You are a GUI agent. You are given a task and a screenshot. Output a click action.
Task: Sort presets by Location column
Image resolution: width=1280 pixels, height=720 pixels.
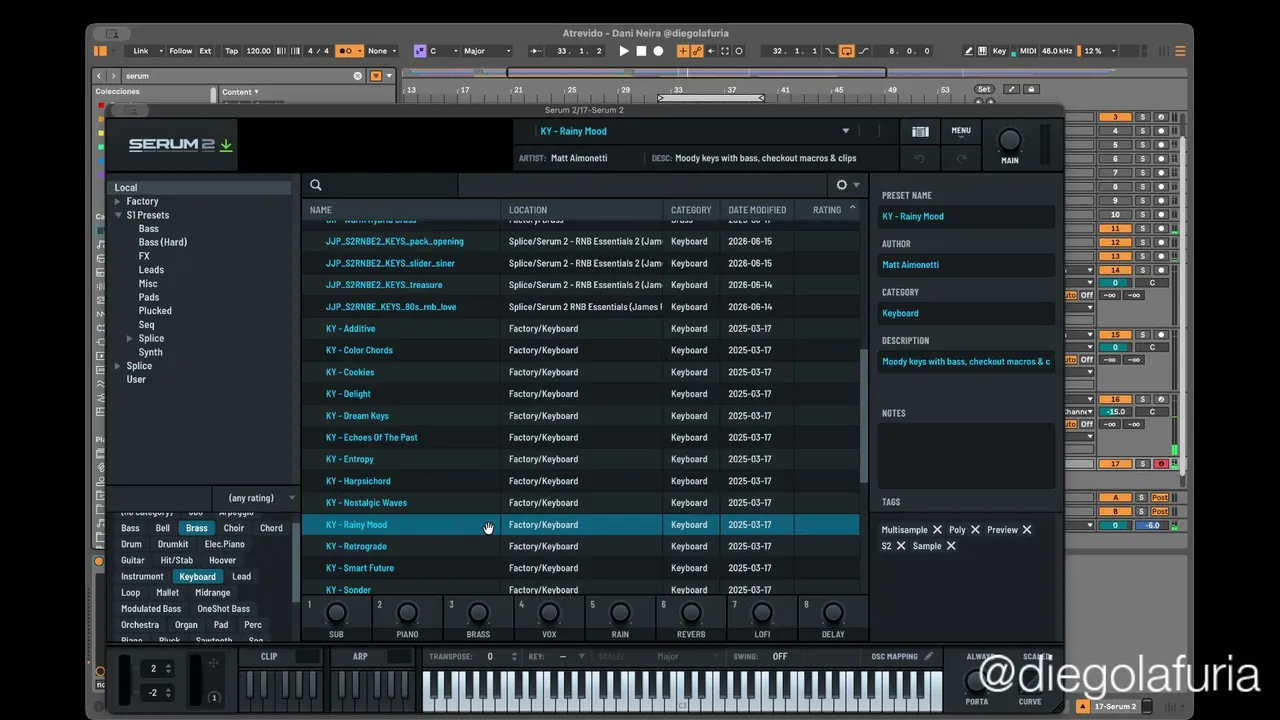point(528,210)
